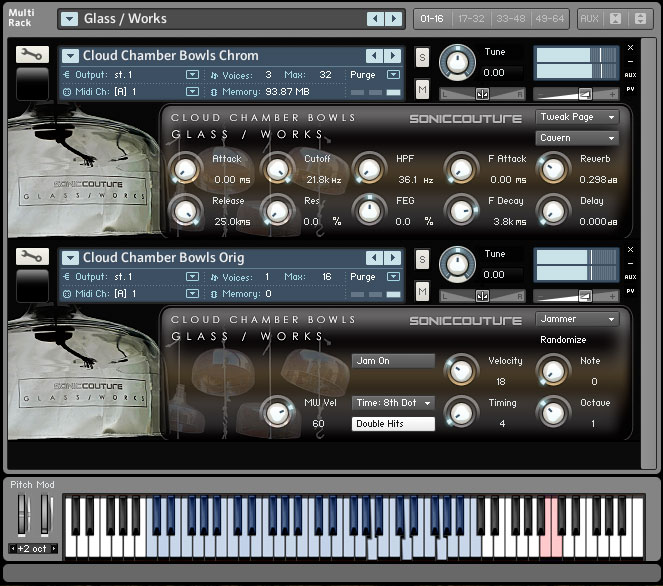Click the rack resize arrows icon in header
This screenshot has height=586, width=663.
pyautogui.click(x=640, y=19)
